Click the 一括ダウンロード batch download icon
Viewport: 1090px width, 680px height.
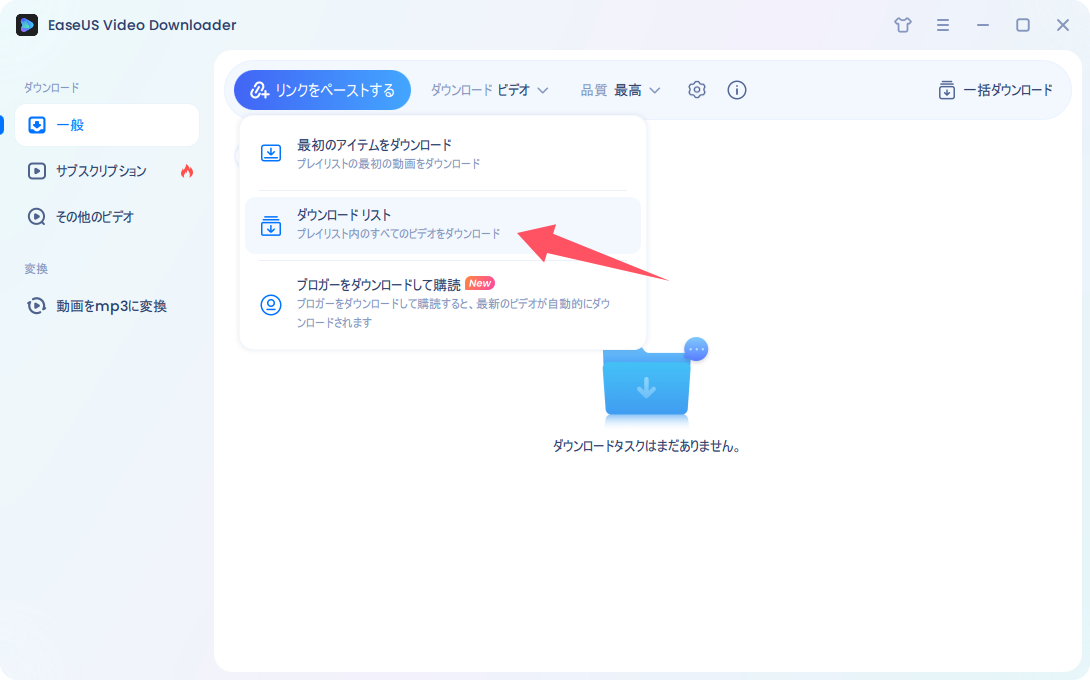pos(946,90)
